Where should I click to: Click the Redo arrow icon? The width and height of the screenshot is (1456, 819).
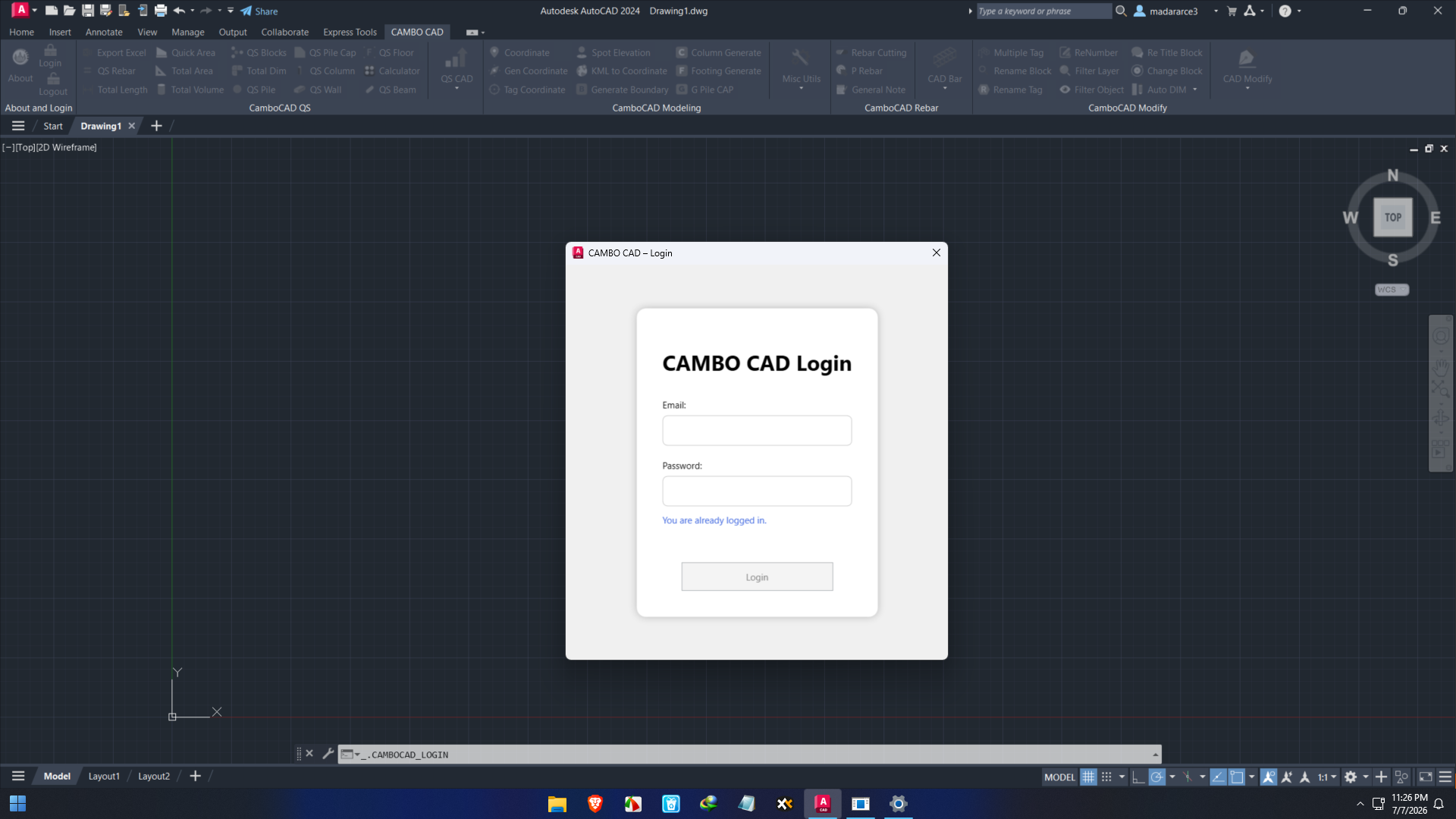pyautogui.click(x=206, y=11)
